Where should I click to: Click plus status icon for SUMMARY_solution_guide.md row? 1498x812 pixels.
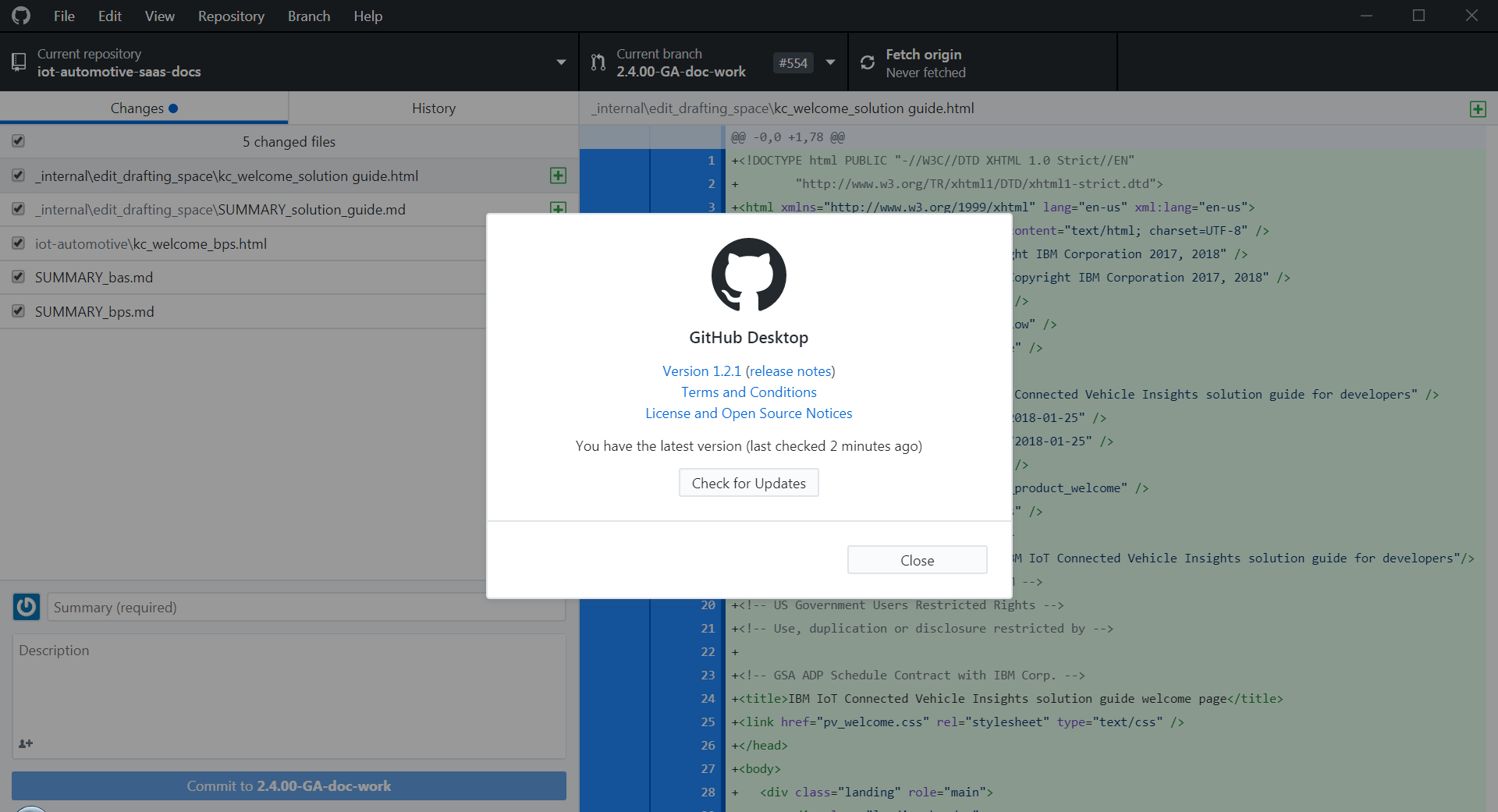558,207
